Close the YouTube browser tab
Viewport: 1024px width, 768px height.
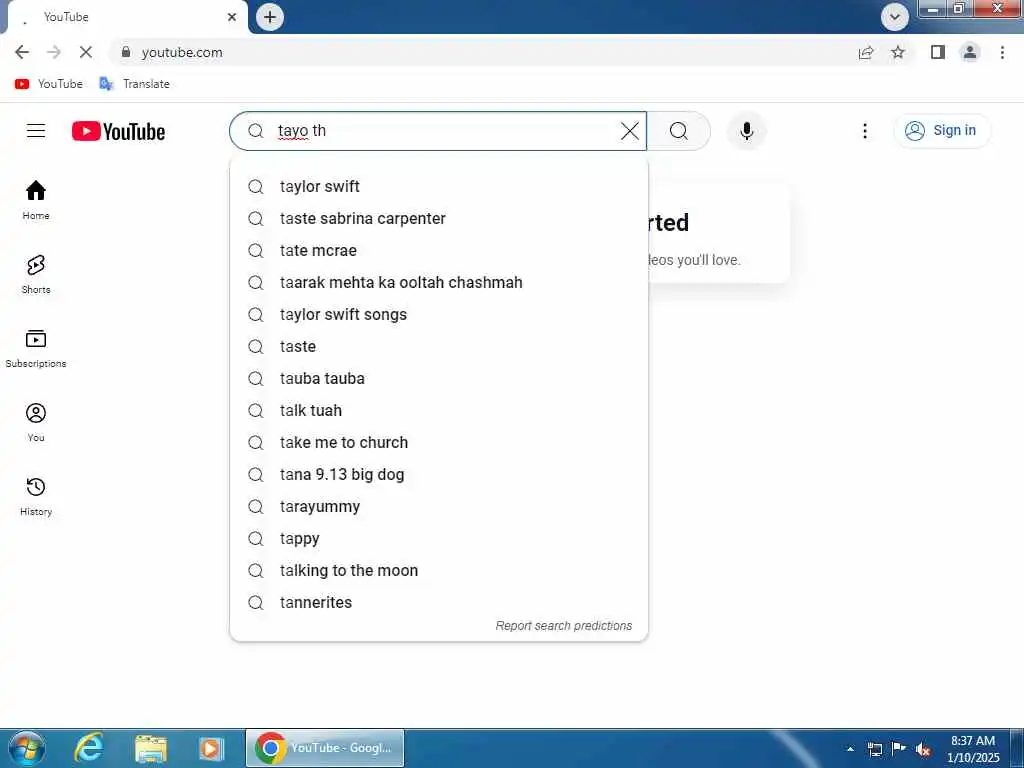232,17
